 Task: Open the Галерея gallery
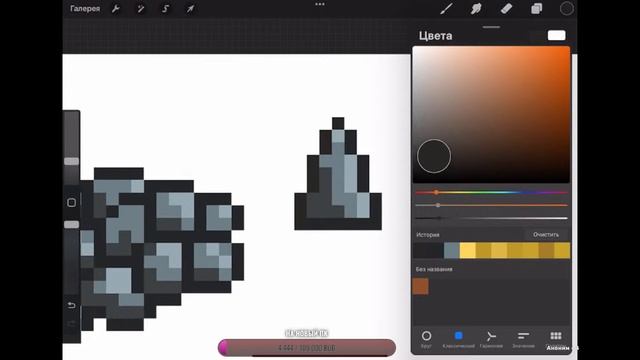pos(85,9)
